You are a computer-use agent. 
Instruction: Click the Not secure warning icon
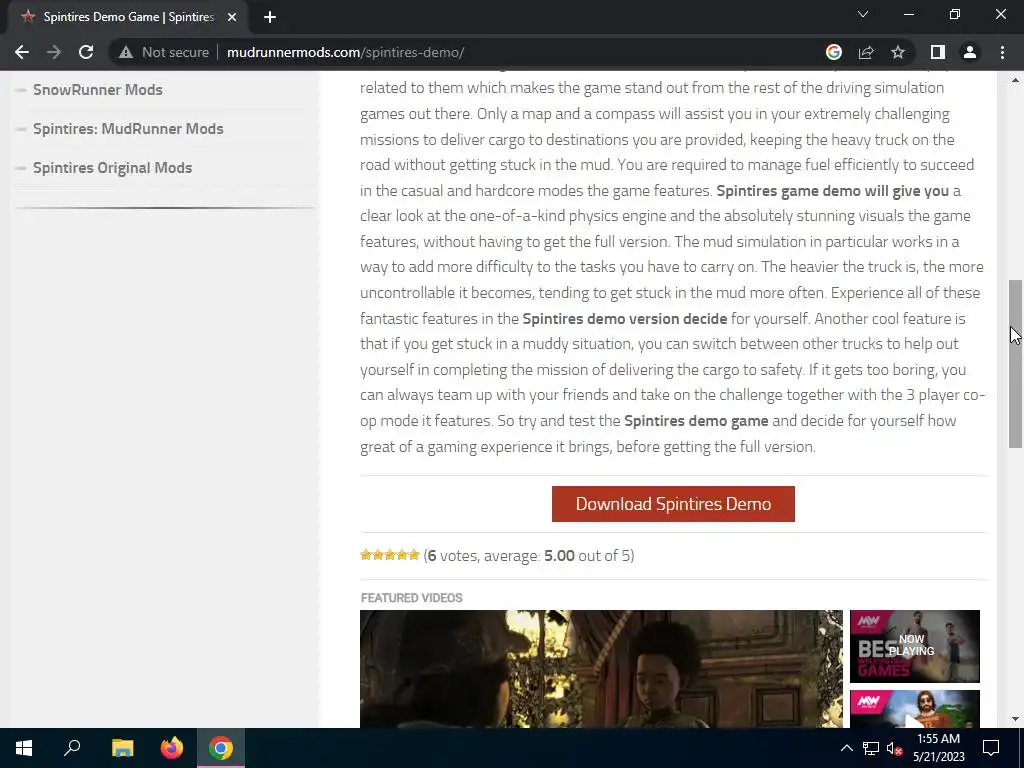click(126, 52)
